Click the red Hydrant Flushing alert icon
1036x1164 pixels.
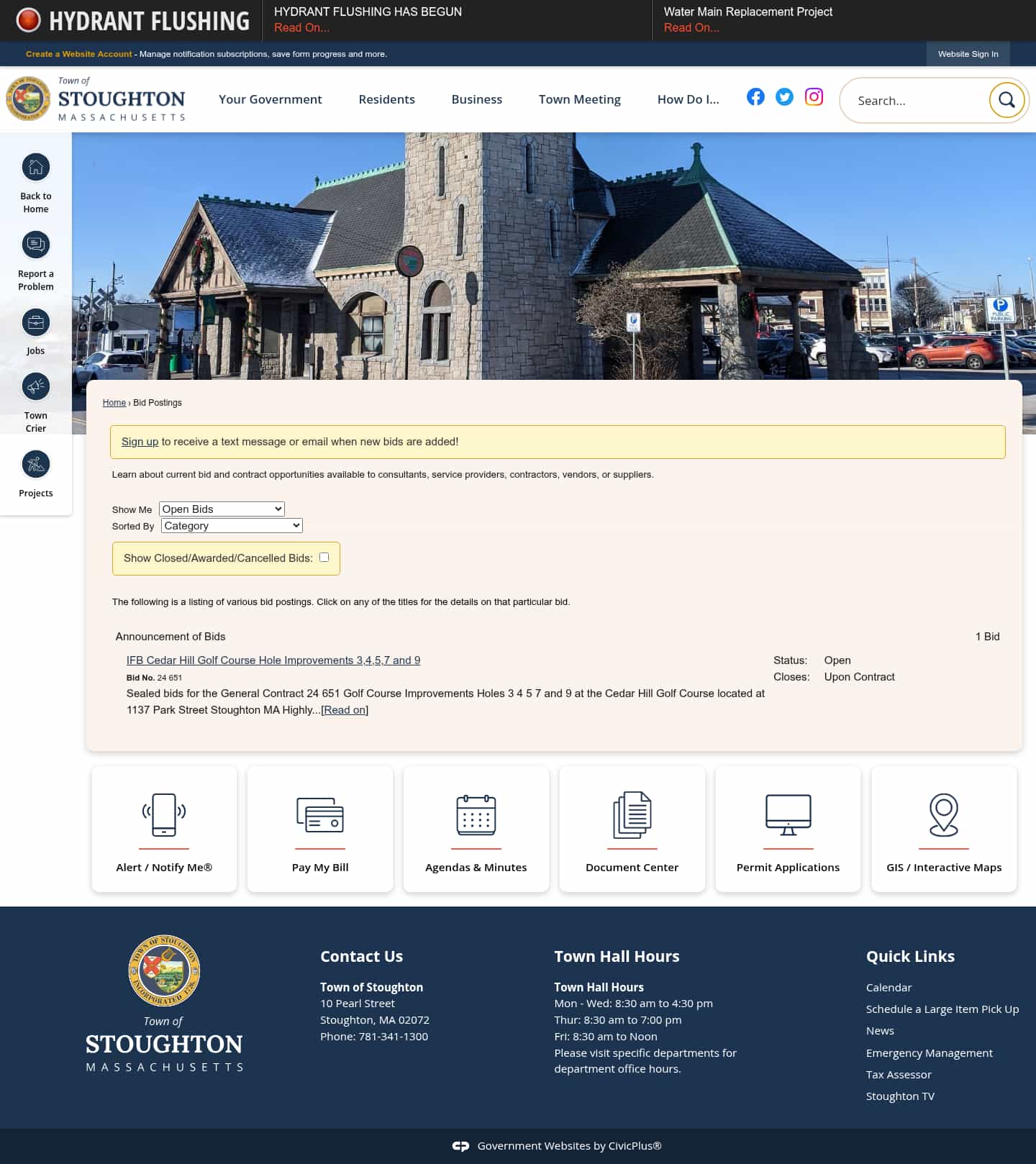point(29,20)
